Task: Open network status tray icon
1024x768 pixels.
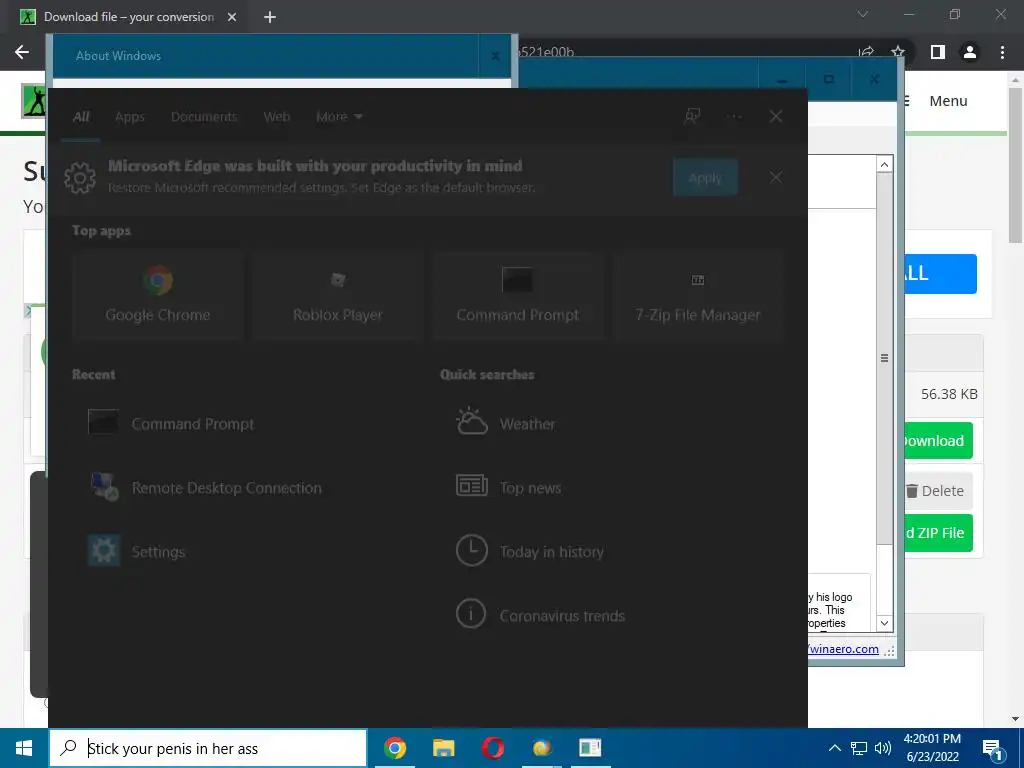Action: point(859,748)
